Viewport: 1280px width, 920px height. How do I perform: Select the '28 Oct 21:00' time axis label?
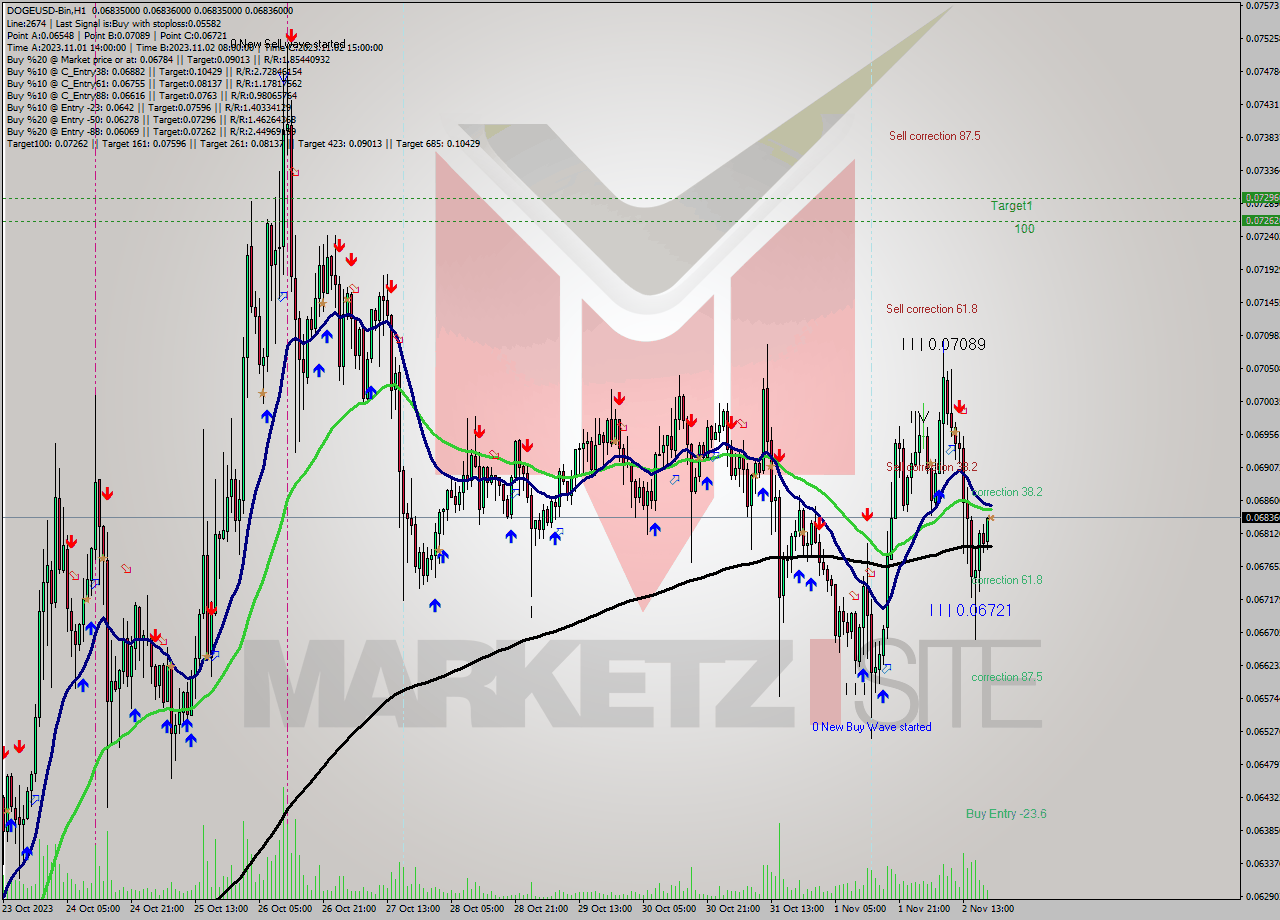point(540,909)
